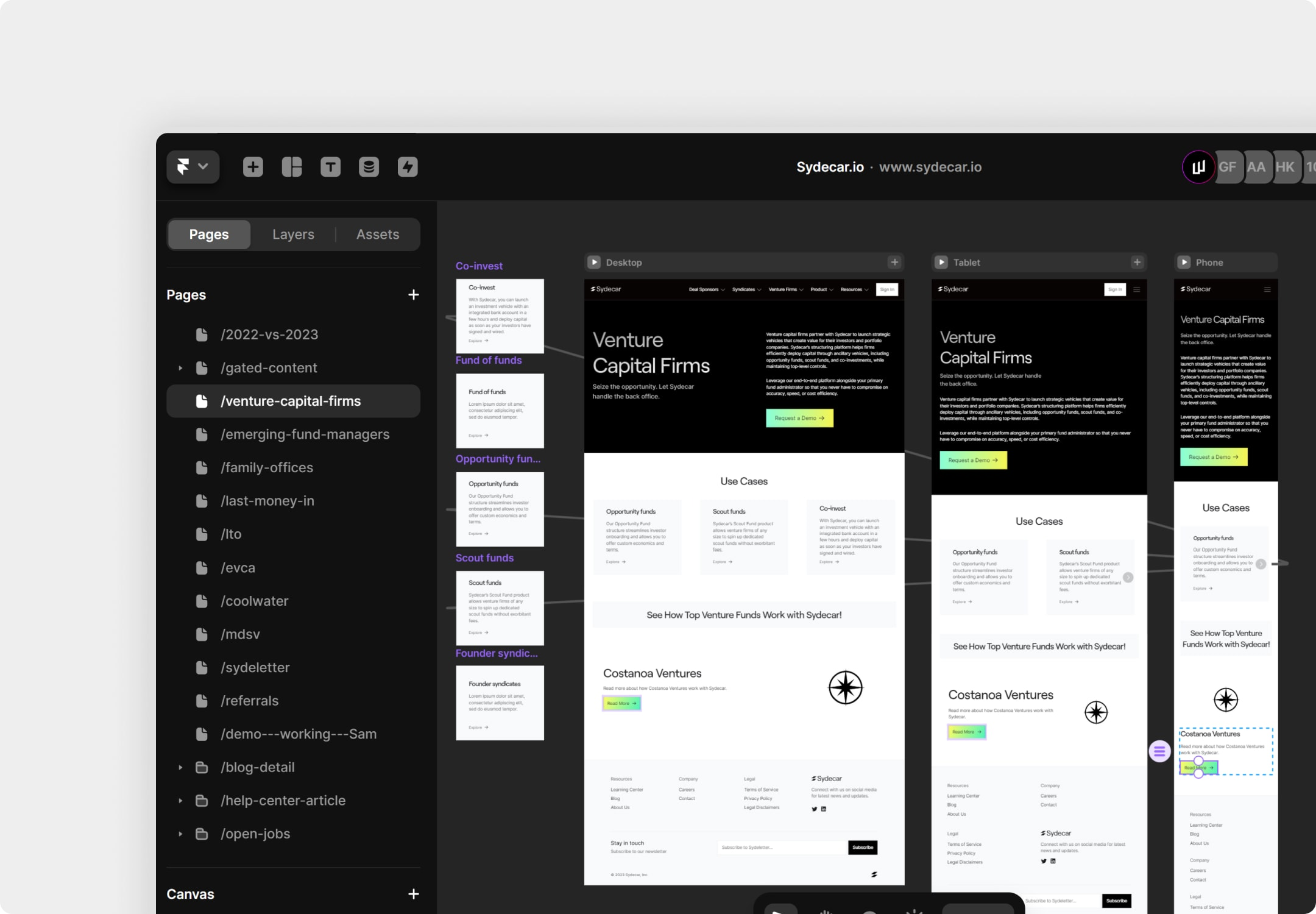Switch to the Assets tab
The width and height of the screenshot is (1316, 914).
[x=378, y=234]
